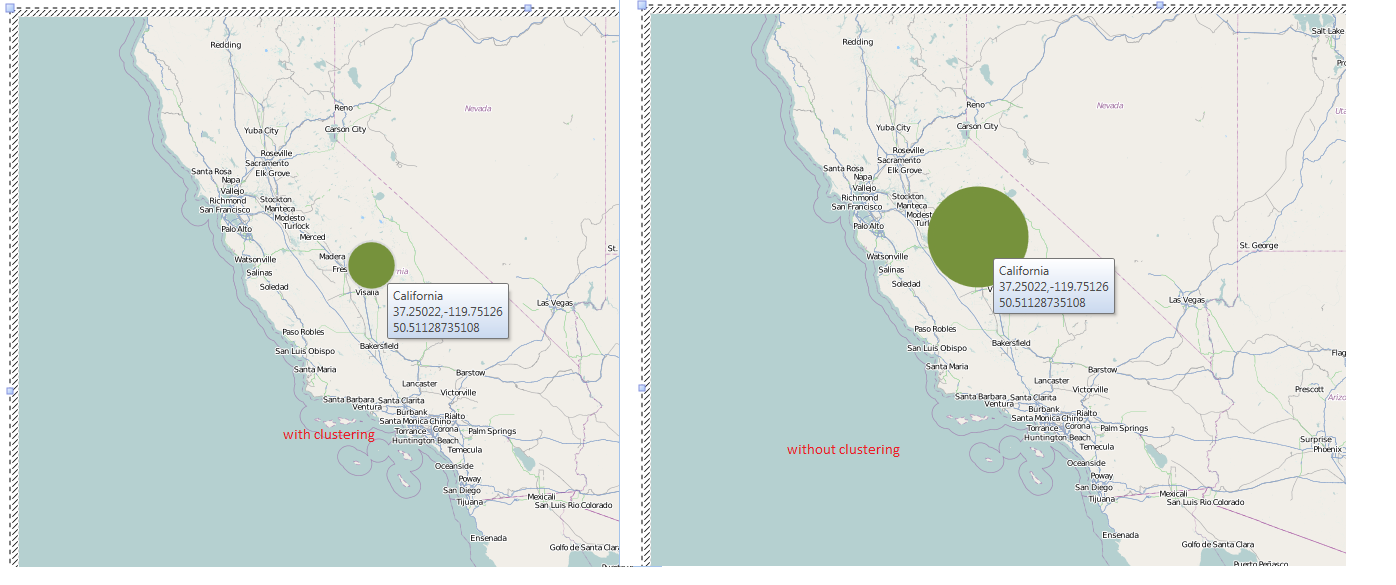This screenshot has height=585, width=1396.
Task: Select the top-middle resize handle of left map
Action: [528, 7]
